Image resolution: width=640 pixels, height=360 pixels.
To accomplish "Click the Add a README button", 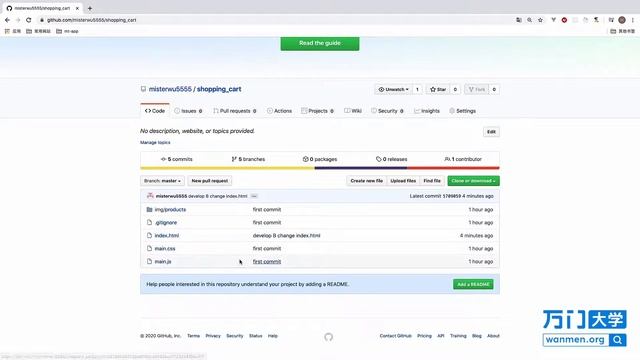I will (x=473, y=284).
